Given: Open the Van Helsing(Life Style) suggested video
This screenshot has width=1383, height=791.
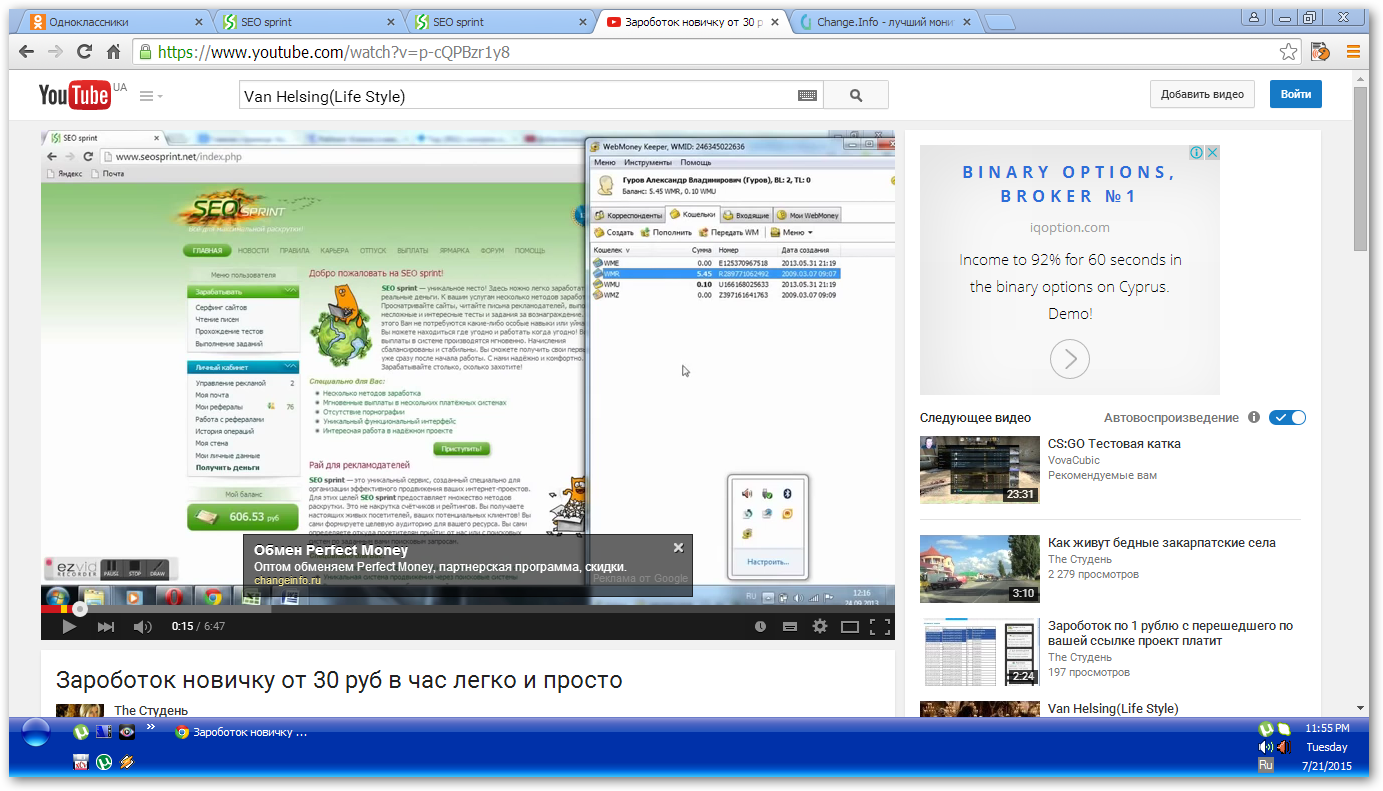Looking at the screenshot, I should tap(1113, 709).
